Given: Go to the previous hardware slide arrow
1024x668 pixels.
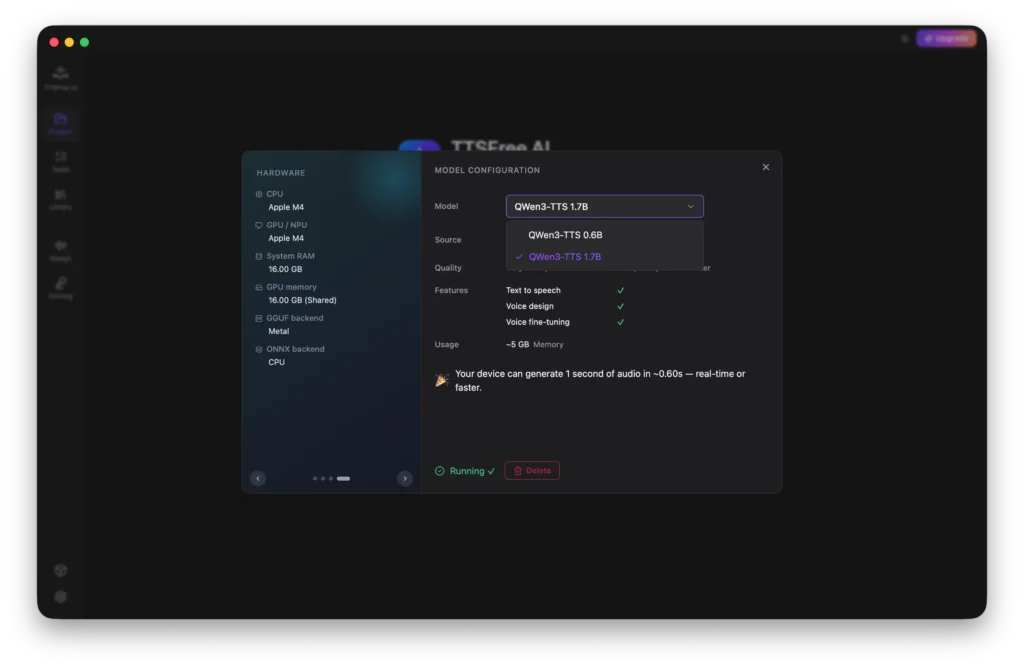Looking at the screenshot, I should [x=258, y=479].
